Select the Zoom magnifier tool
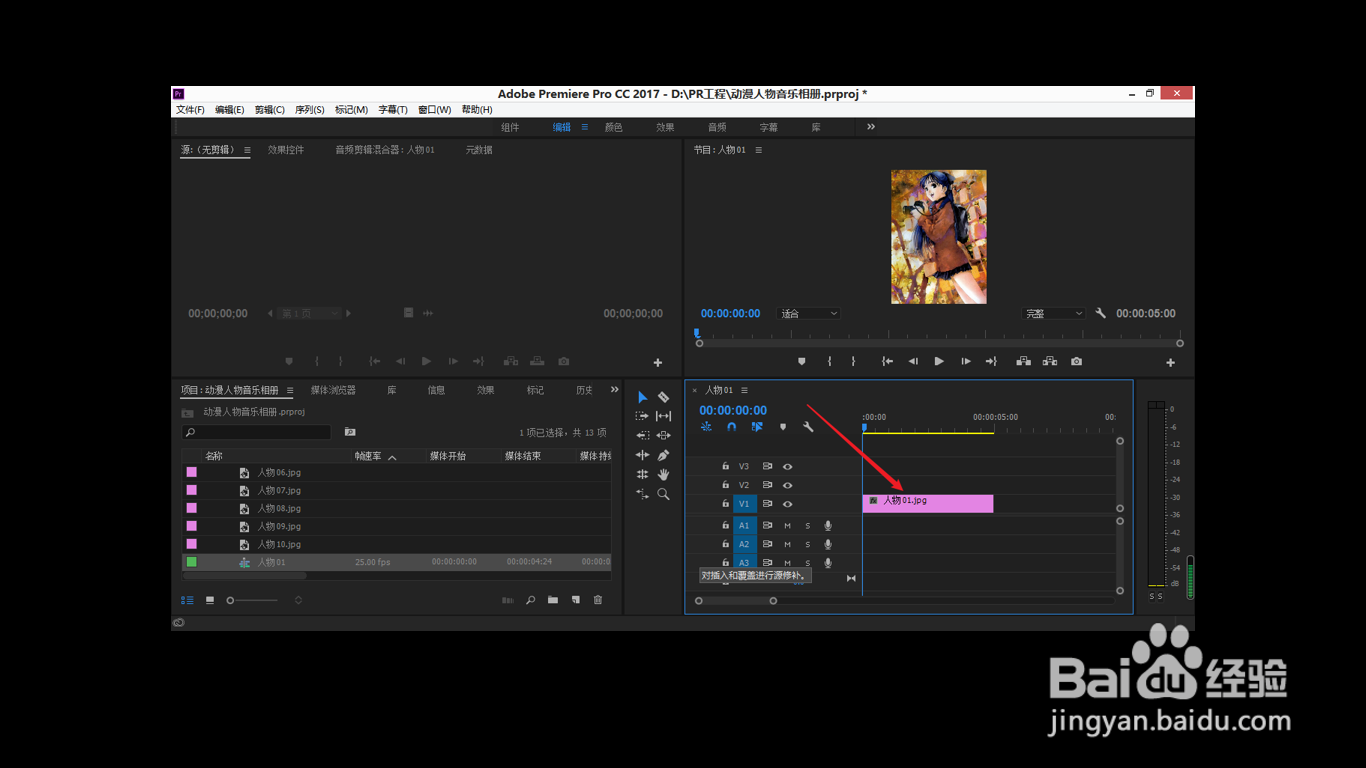This screenshot has width=1366, height=768. [x=663, y=494]
